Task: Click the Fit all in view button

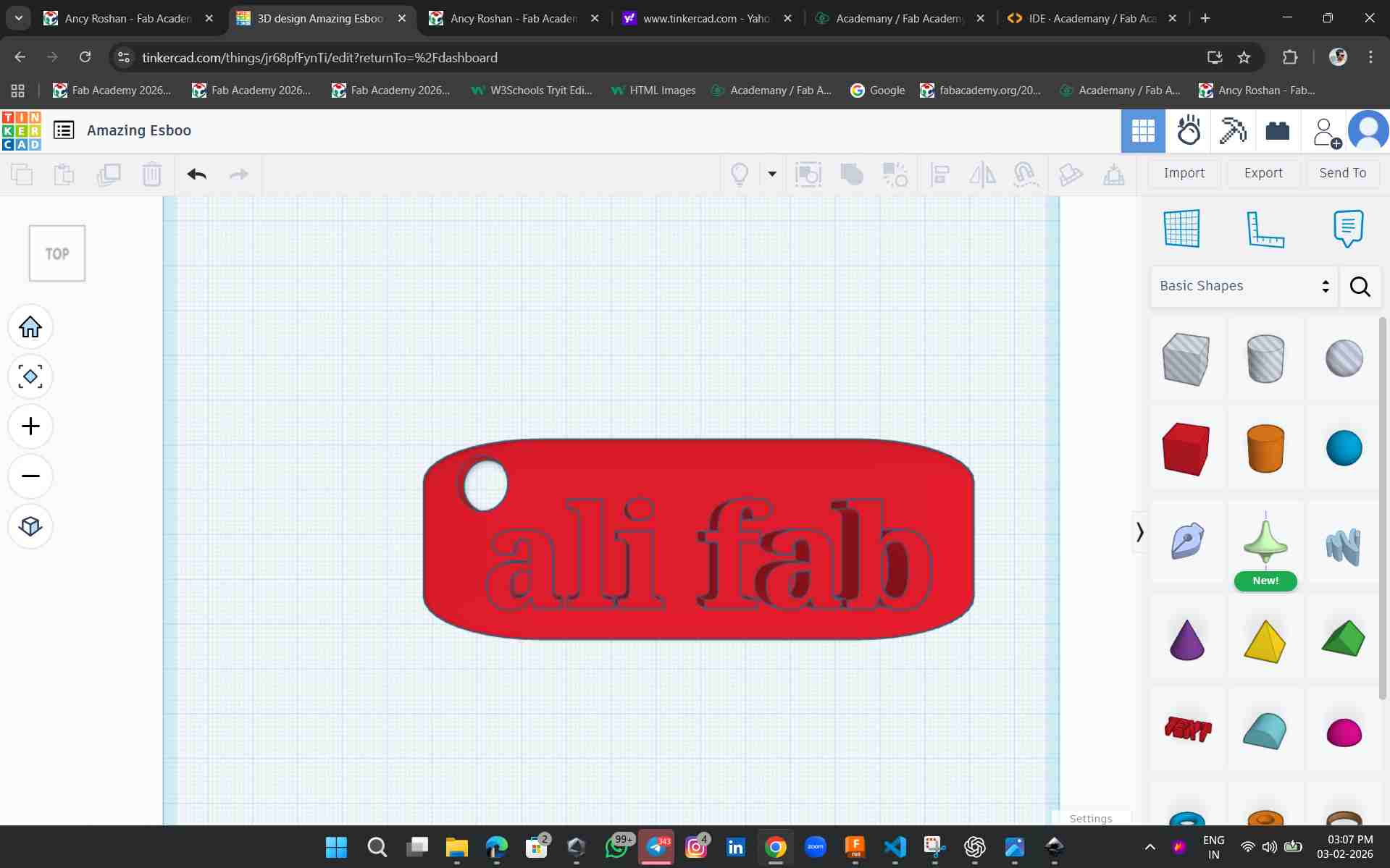Action: 30,376
